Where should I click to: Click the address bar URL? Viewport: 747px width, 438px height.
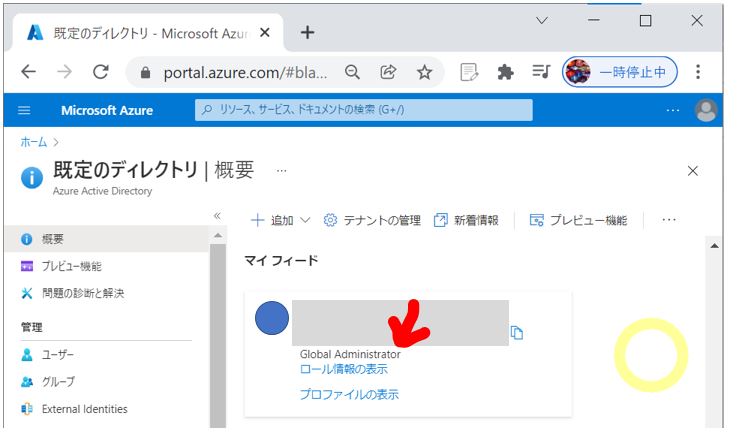click(245, 72)
